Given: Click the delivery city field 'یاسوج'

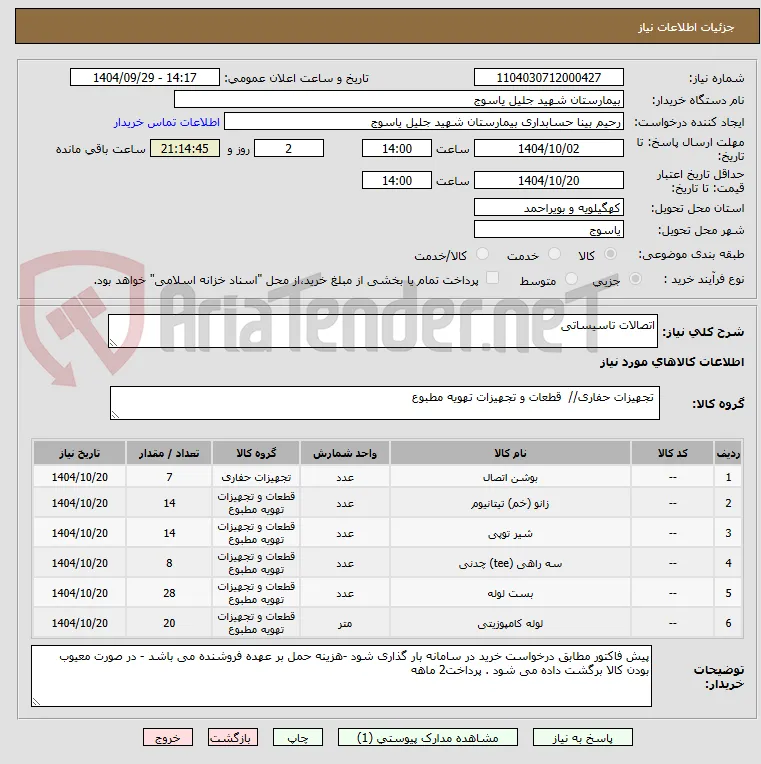Looking at the screenshot, I should click(549, 229).
